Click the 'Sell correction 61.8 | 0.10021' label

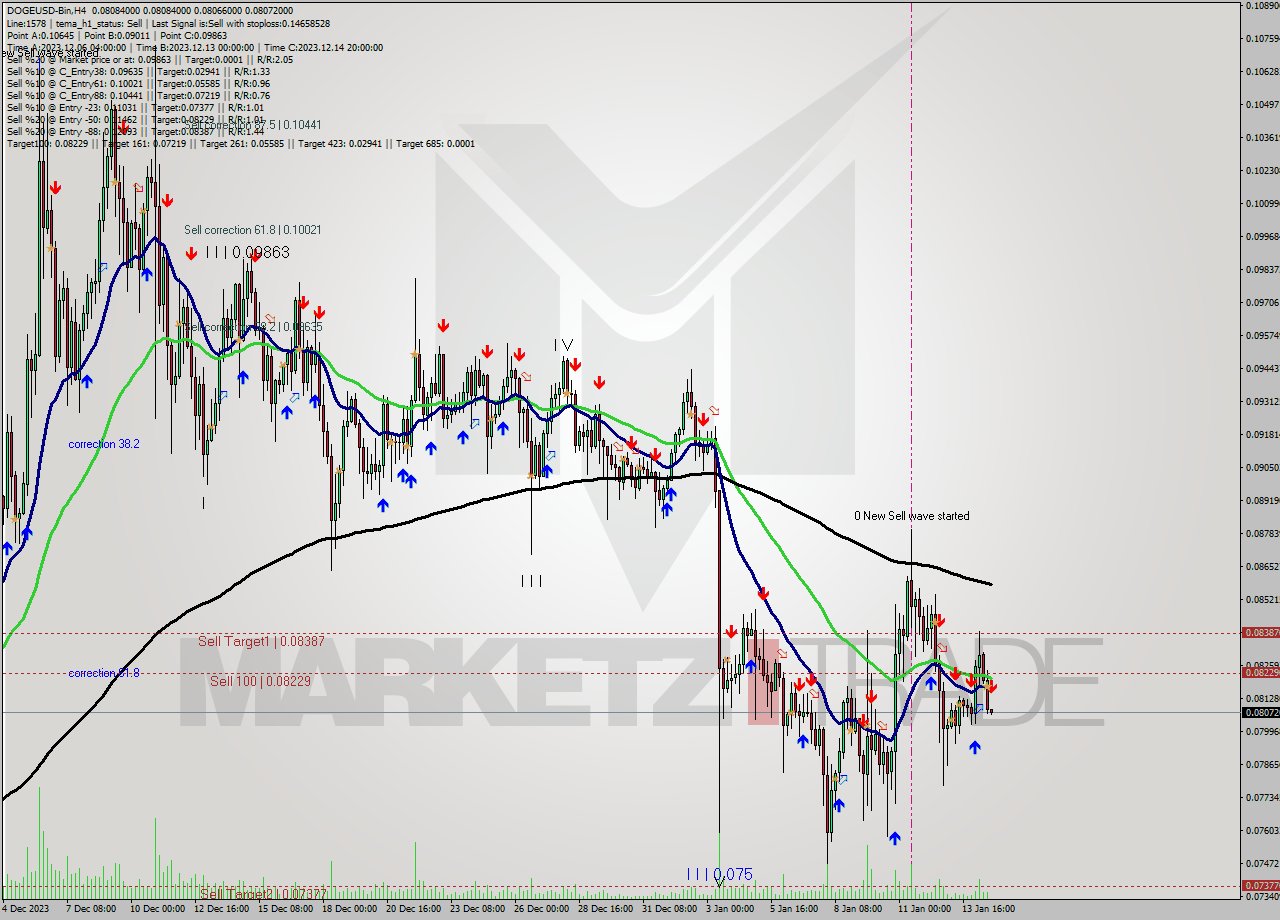tap(253, 230)
